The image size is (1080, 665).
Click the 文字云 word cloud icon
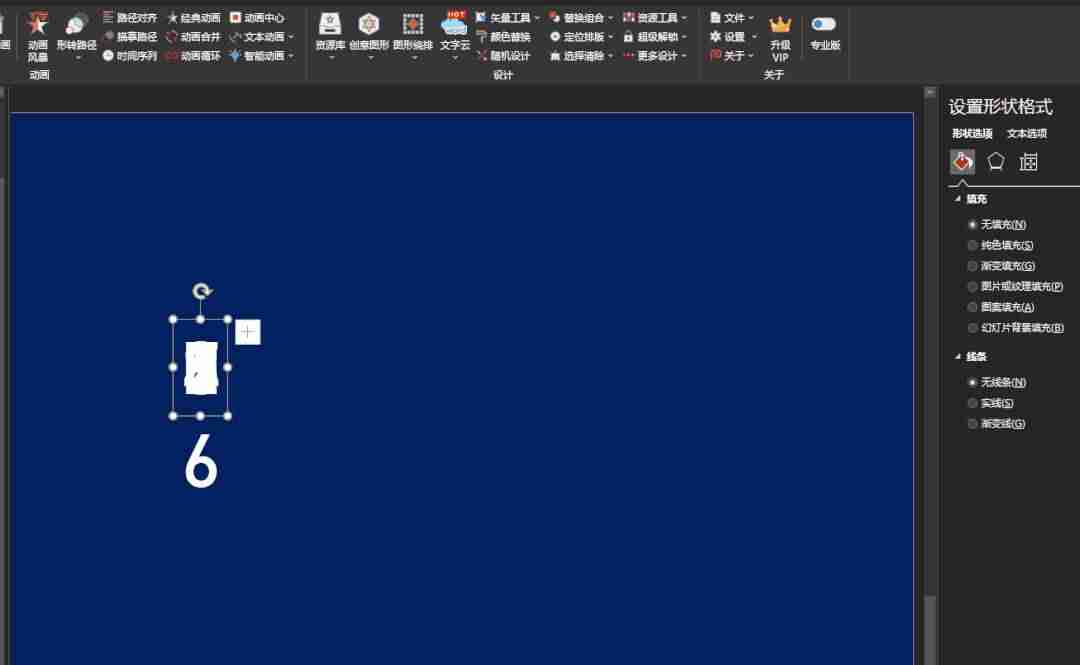point(455,32)
